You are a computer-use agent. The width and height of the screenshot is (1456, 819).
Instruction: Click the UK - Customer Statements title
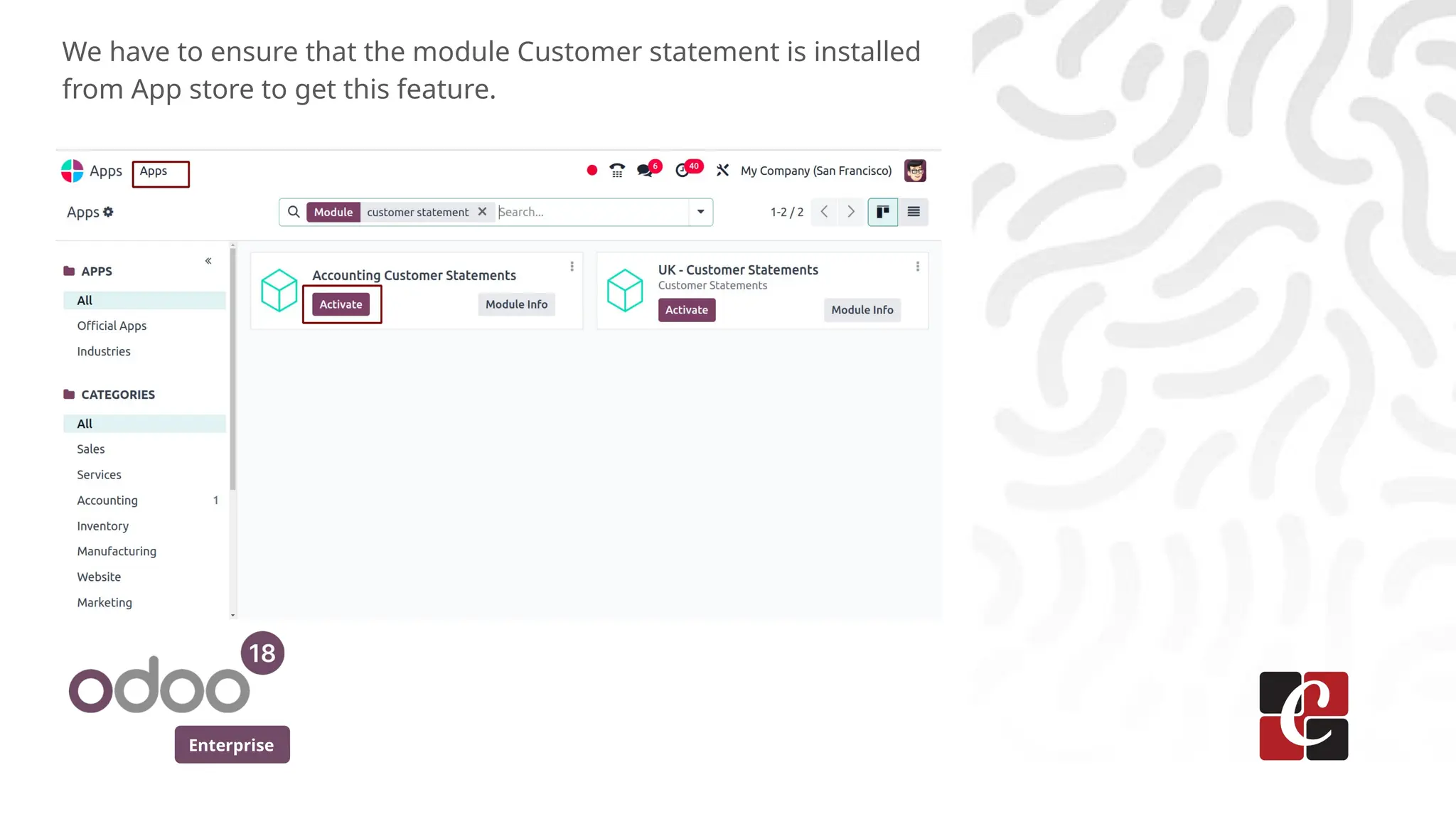point(738,270)
